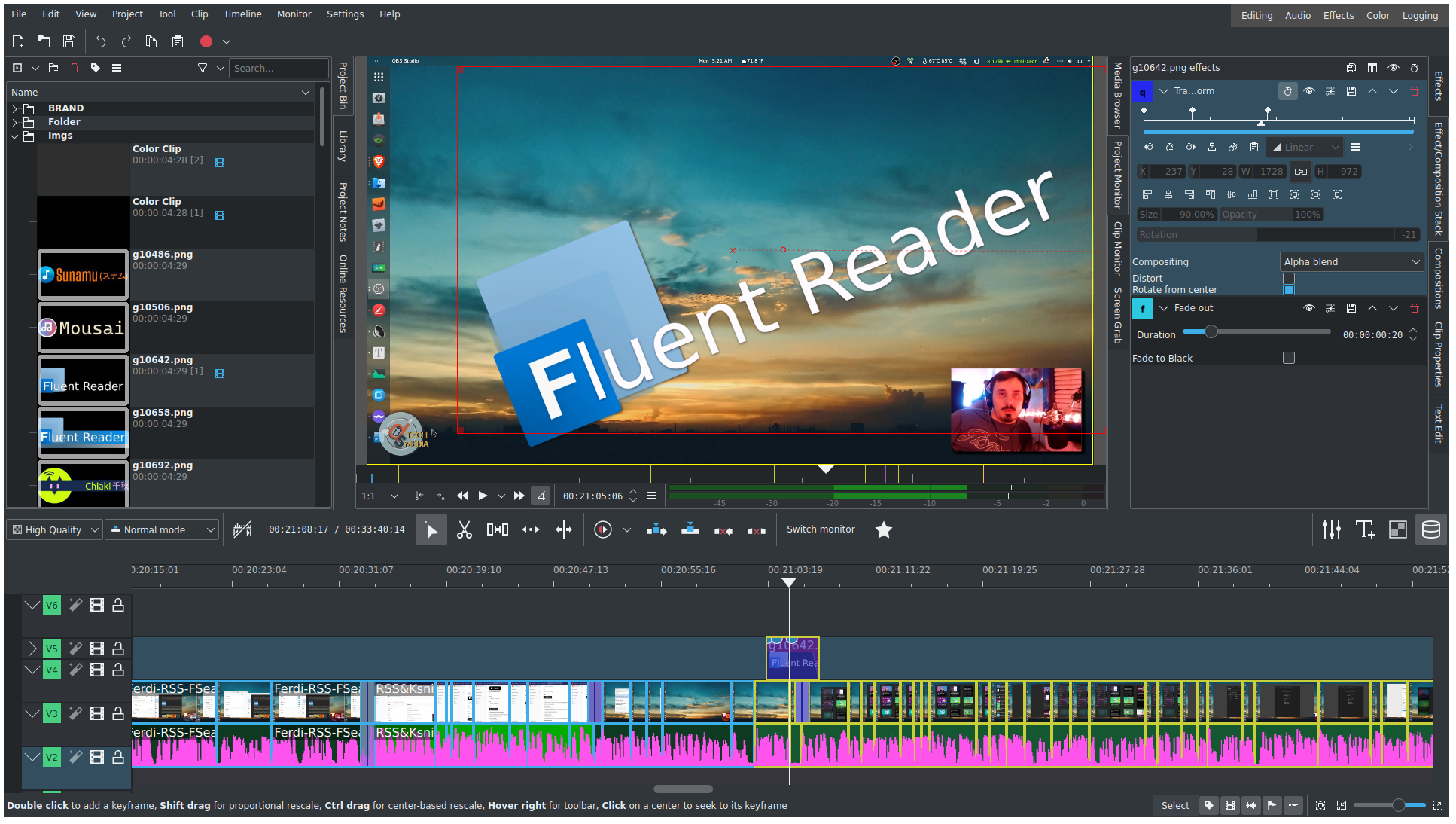1456x824 pixels.
Task: Delete the Fade out effect
Action: tap(1415, 308)
